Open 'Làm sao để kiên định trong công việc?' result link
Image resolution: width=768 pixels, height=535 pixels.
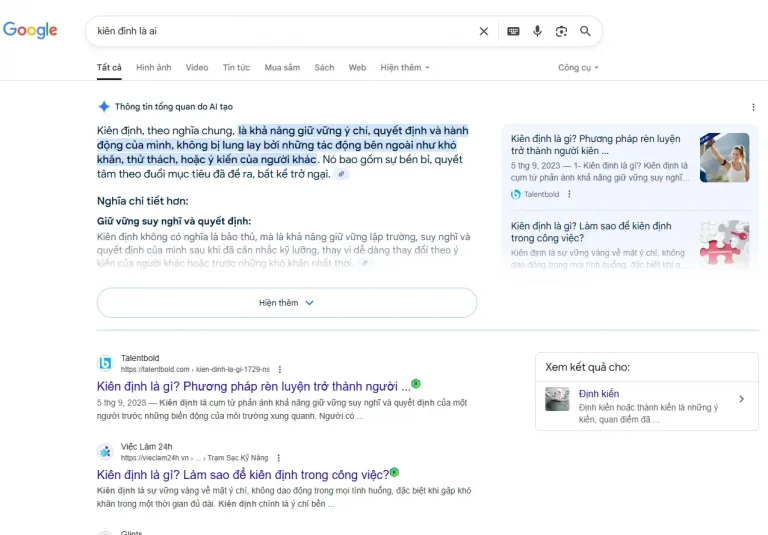point(243,475)
